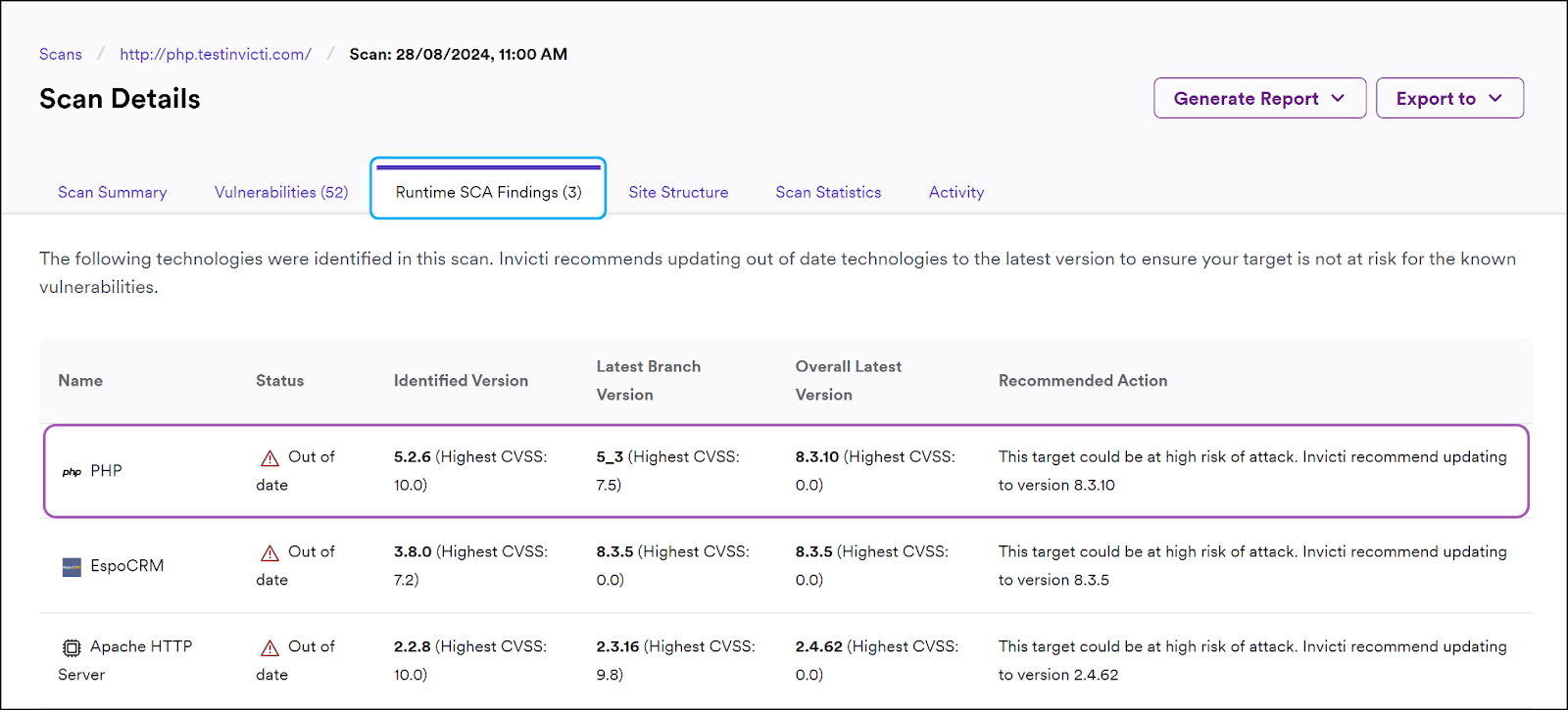
Task: Click latest branch version 2.3.16 cell
Action: pos(675,660)
